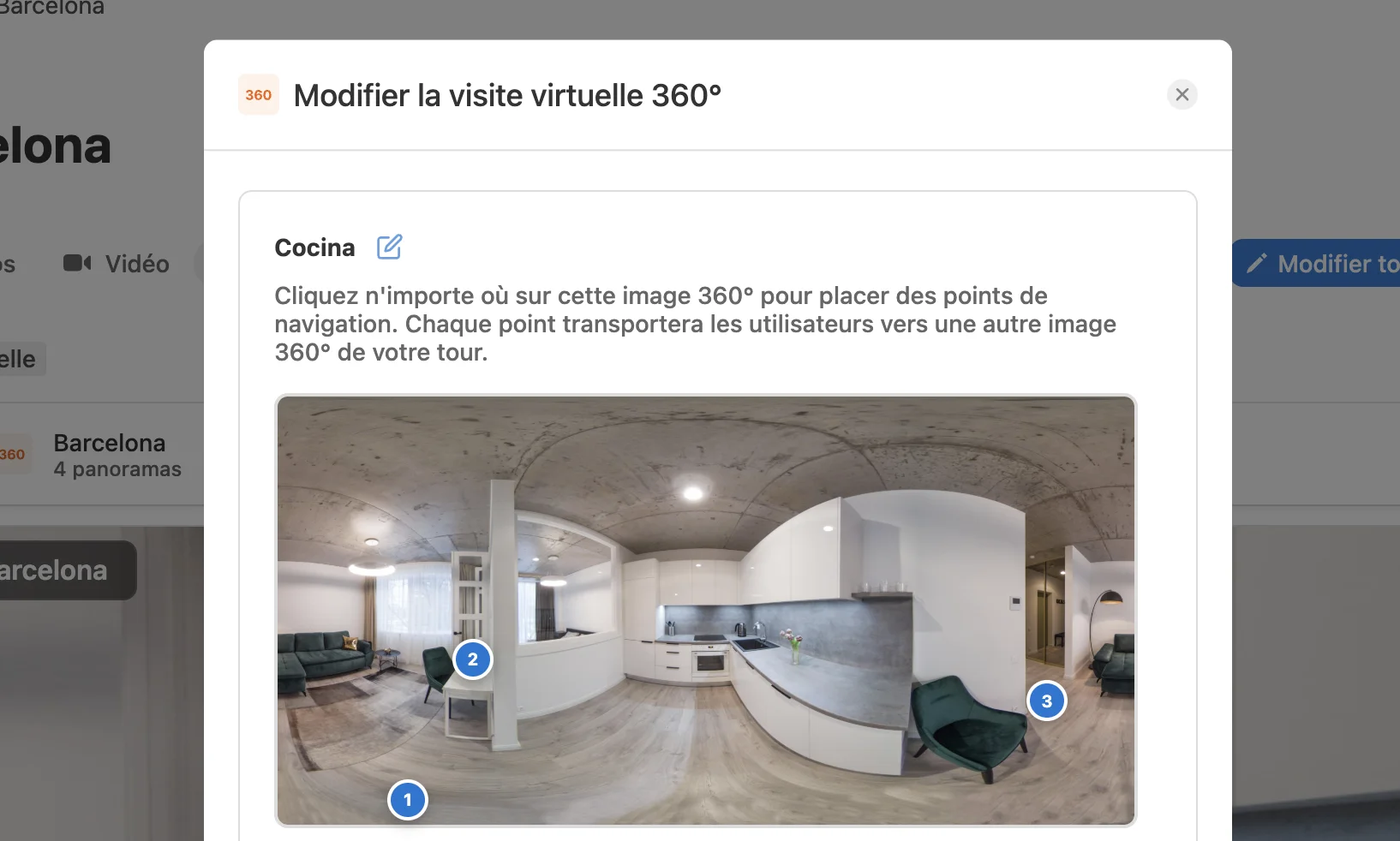Click the Cocina panorama title
Viewport: 1400px width, 841px height.
coord(314,248)
